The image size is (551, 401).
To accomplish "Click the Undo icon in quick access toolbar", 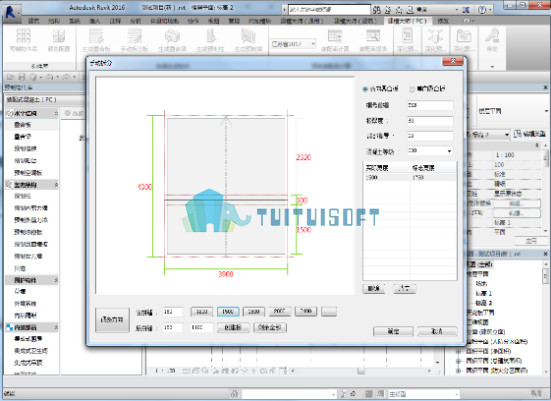I will pos(50,77).
